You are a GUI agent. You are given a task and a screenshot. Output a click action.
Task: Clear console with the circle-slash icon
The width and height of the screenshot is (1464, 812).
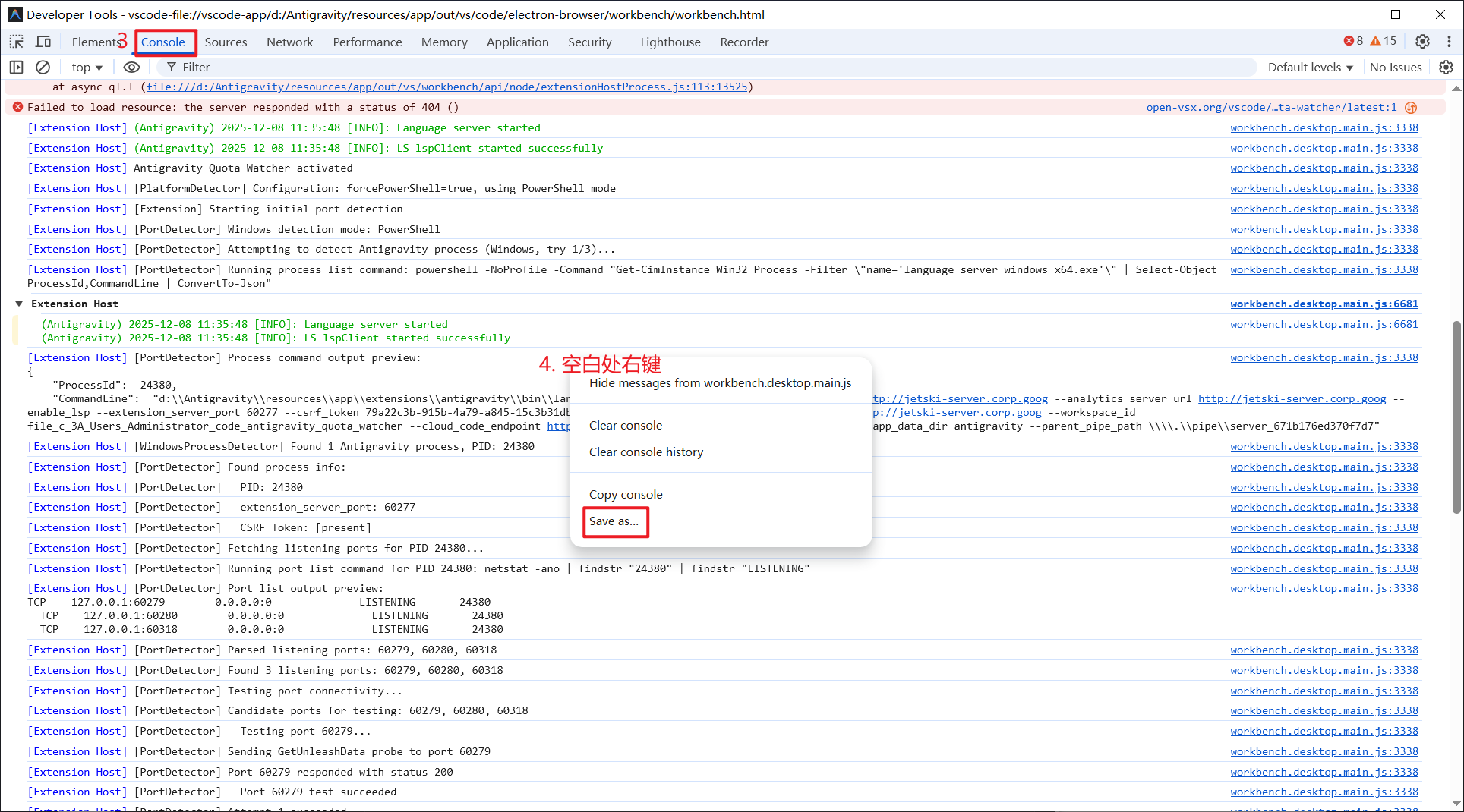[x=43, y=67]
